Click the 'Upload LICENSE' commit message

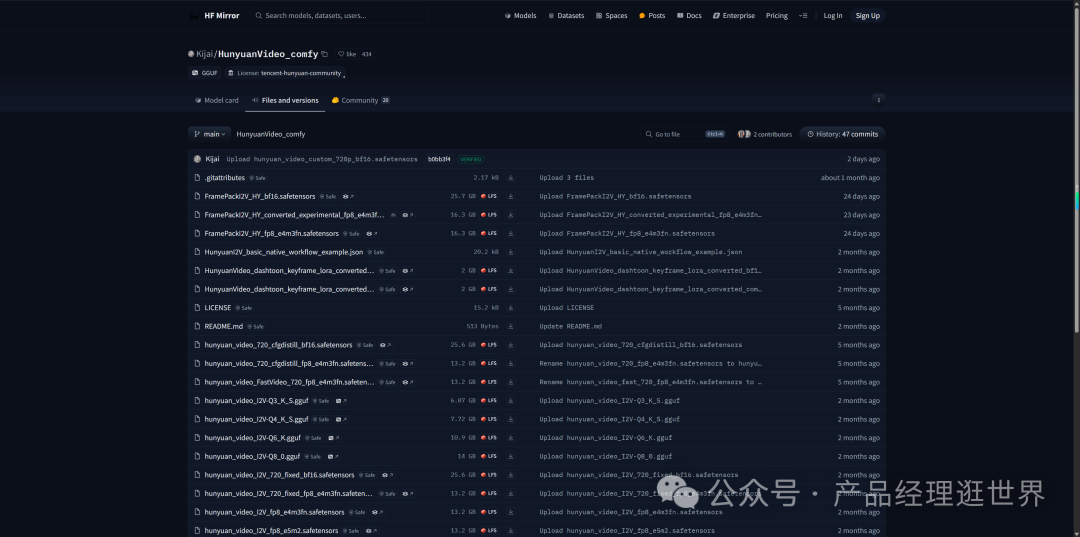[567, 308]
